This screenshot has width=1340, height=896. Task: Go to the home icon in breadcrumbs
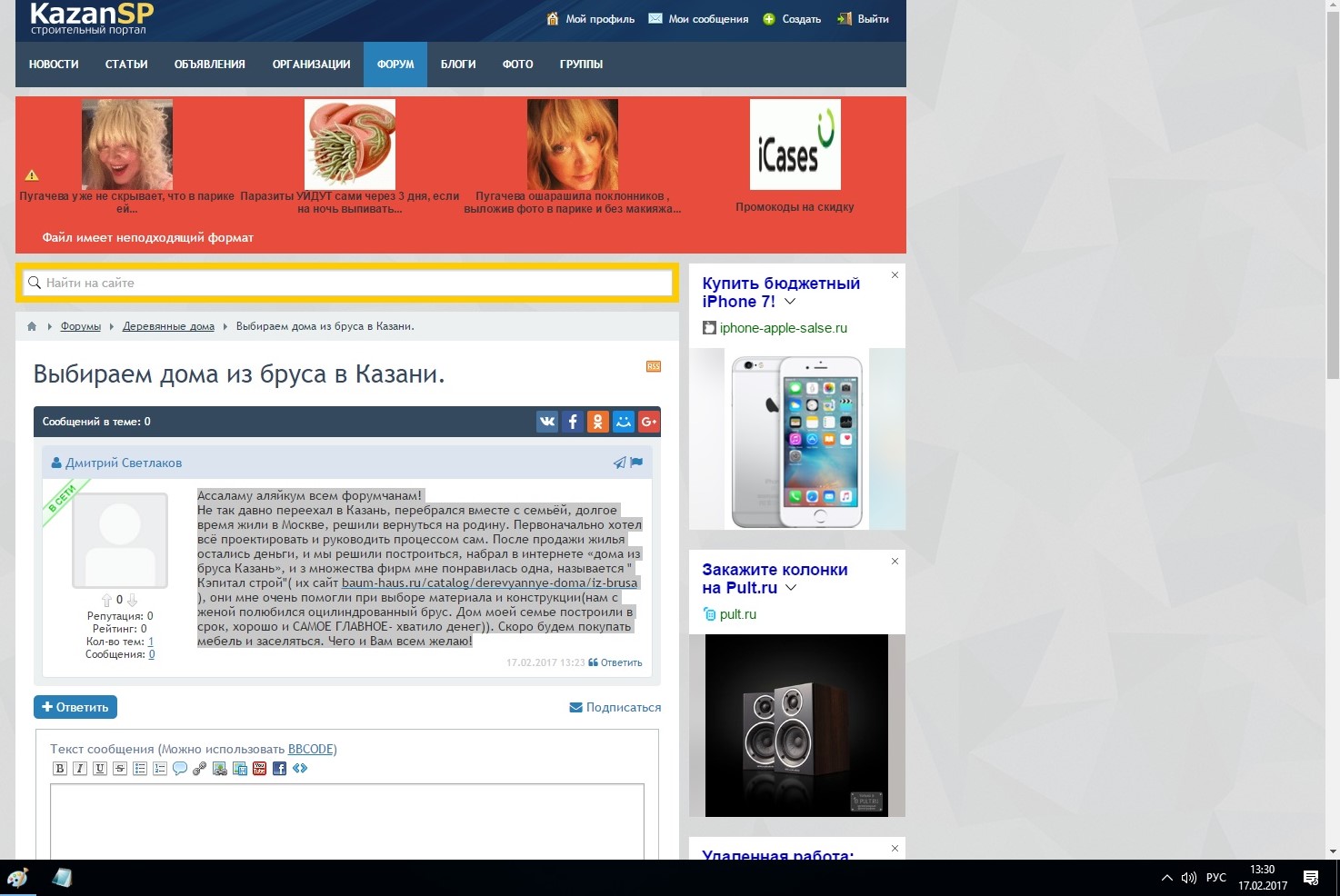[x=32, y=326]
